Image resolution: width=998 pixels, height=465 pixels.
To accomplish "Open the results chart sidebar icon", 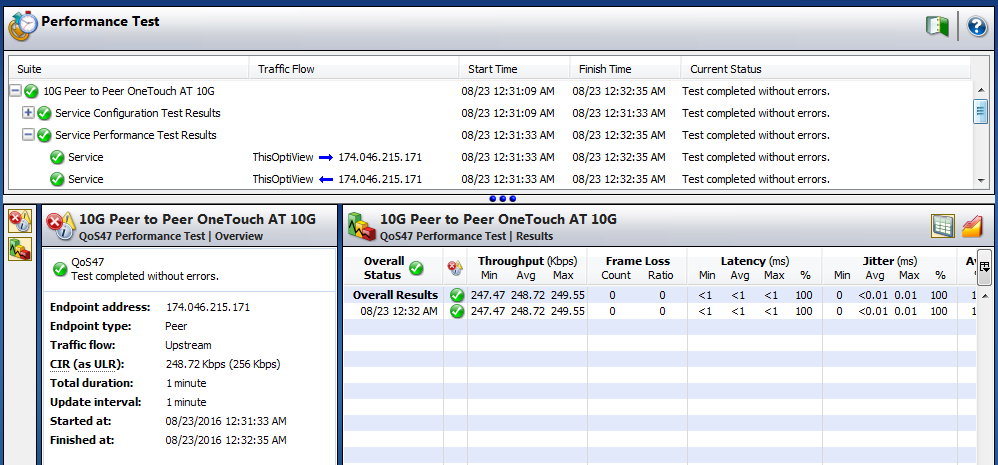I will [19, 250].
